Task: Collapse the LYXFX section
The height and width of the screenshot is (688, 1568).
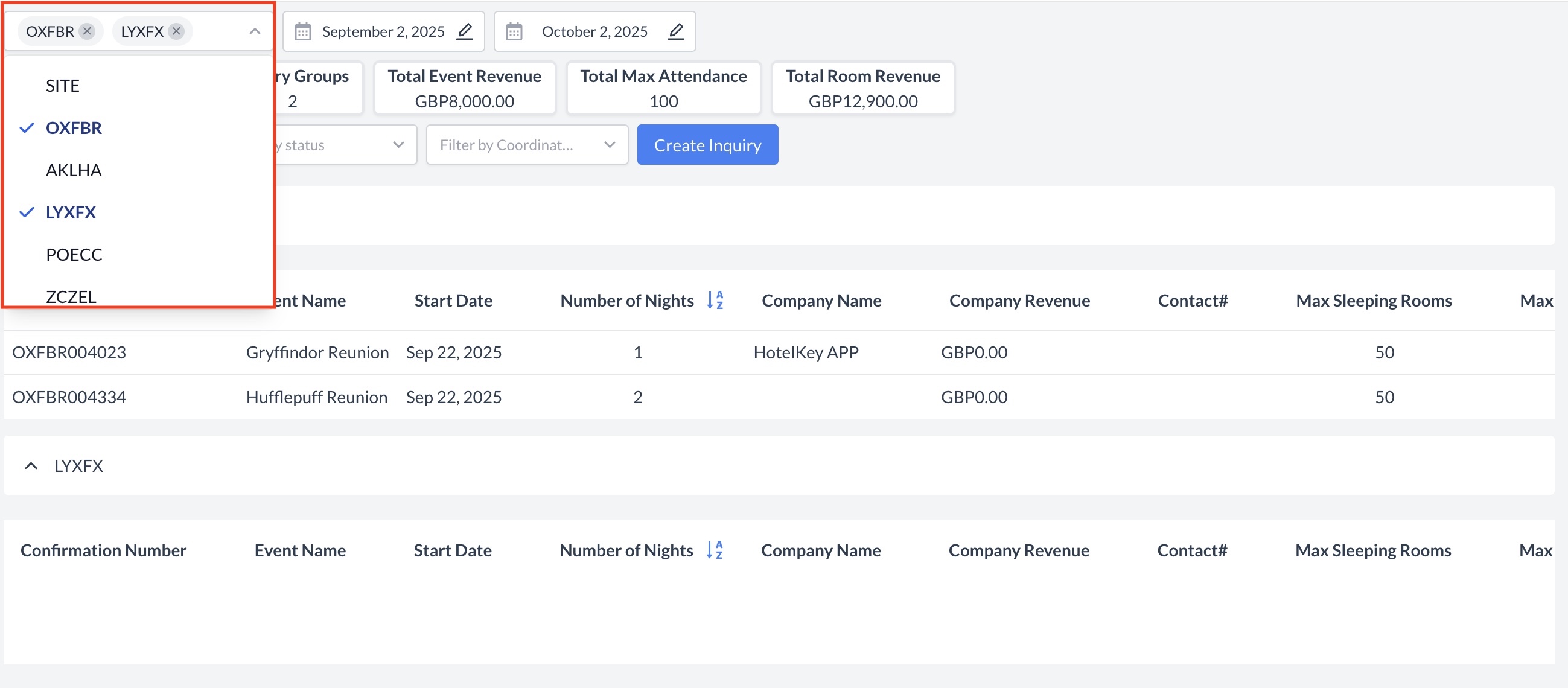Action: point(31,466)
